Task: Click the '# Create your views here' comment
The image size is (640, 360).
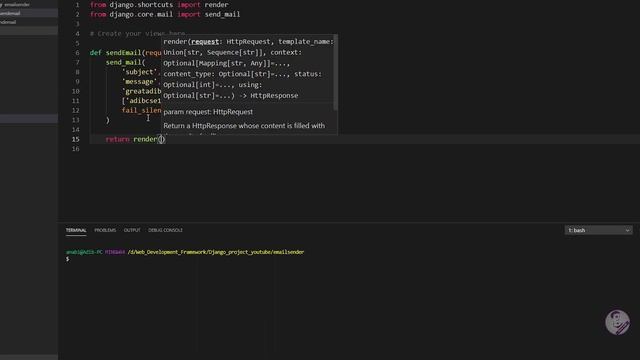Action: click(x=138, y=33)
